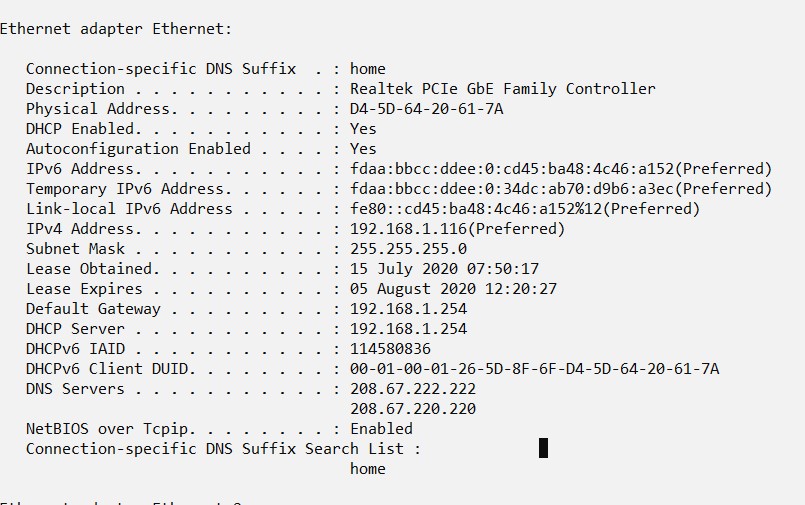Click the second DNS server 208.67.220.220
Screen dimensions: 805x505
click(x=412, y=409)
